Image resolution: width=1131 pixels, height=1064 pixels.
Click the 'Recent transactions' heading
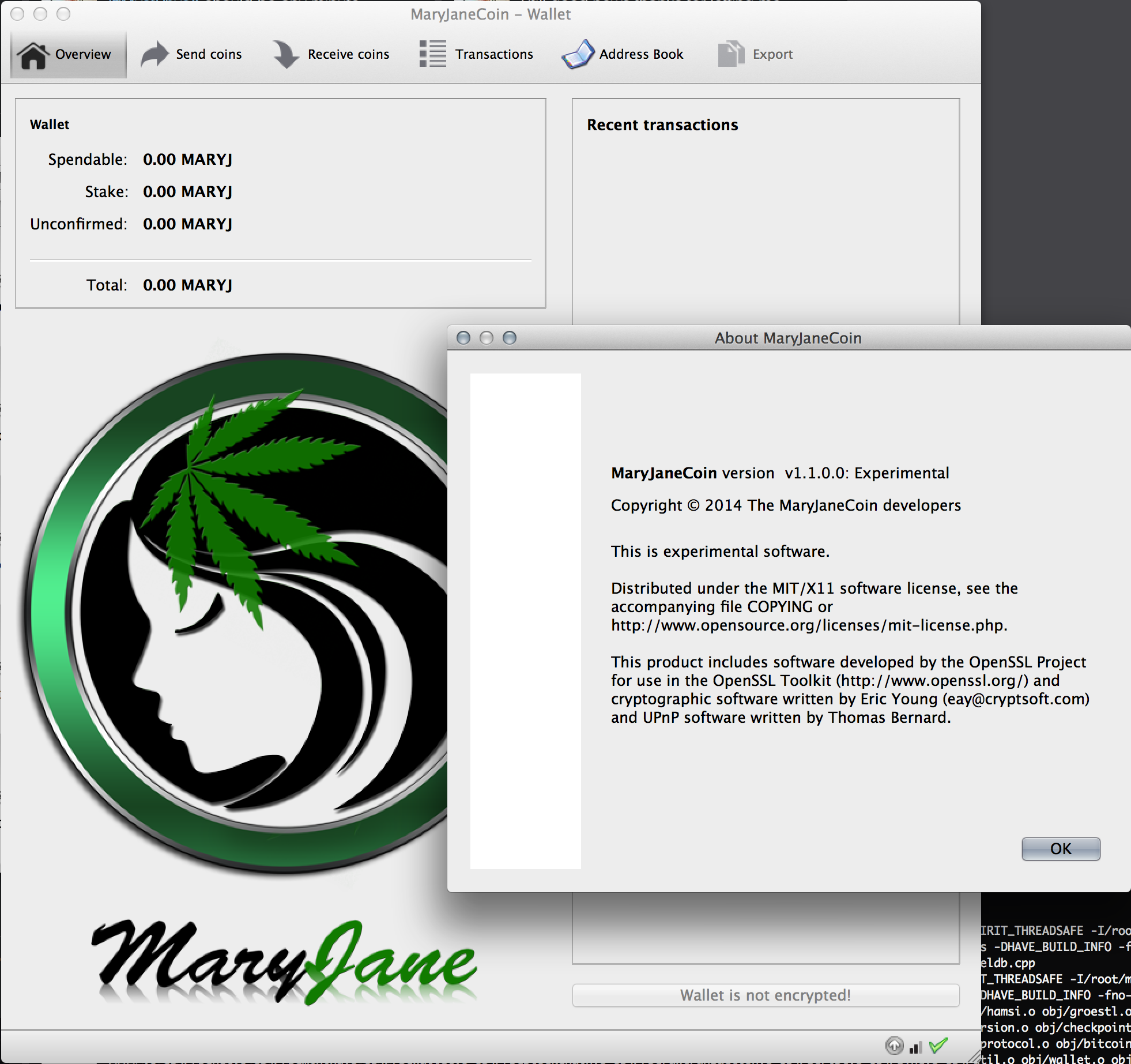click(x=662, y=125)
